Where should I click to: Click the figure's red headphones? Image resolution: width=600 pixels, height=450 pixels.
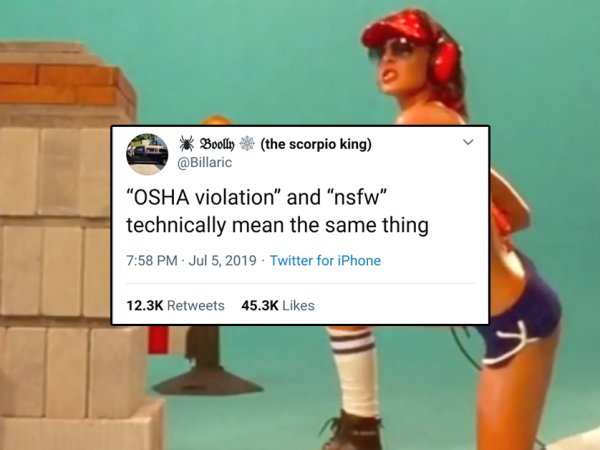point(444,59)
